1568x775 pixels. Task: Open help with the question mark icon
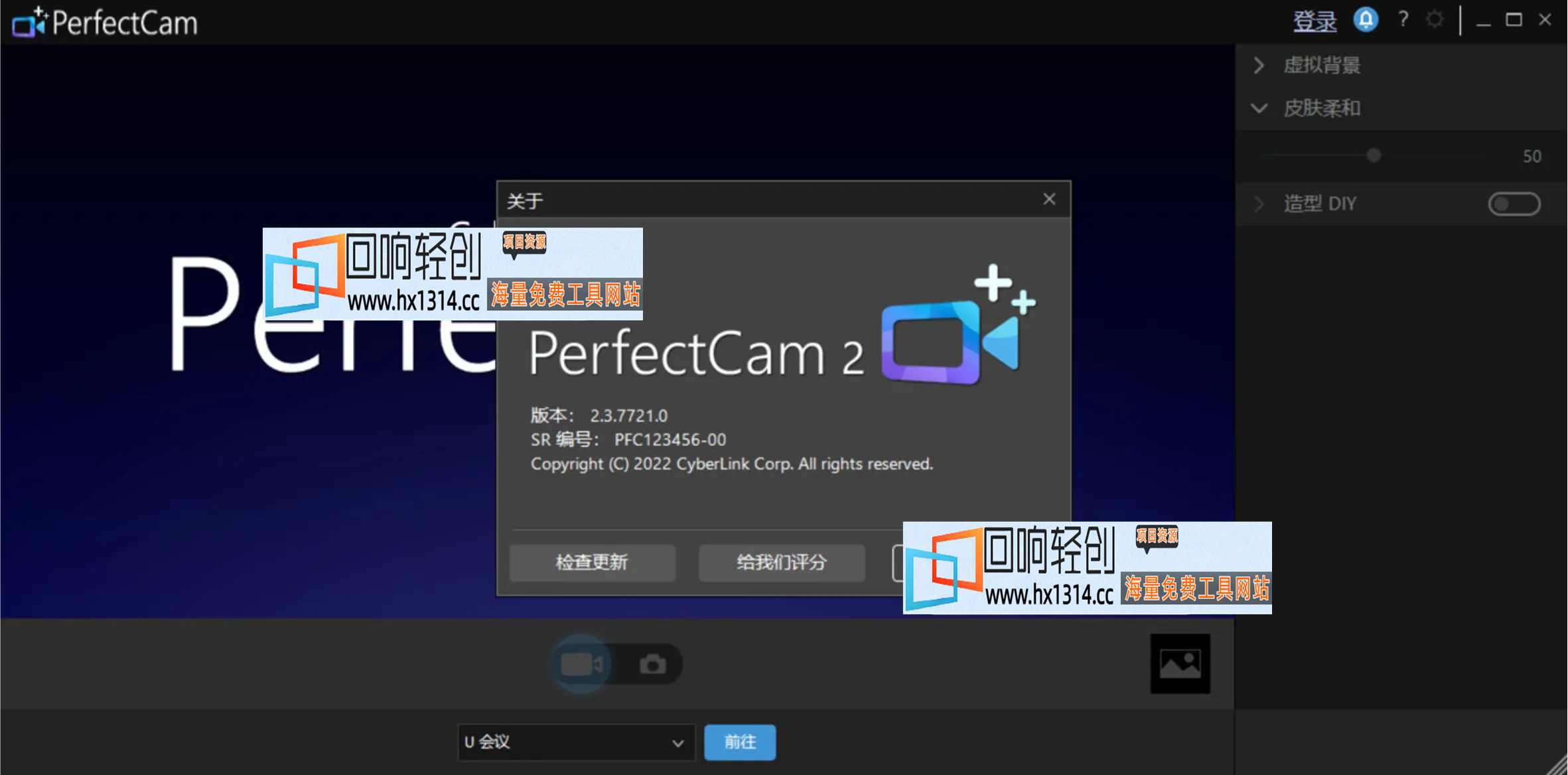(x=1403, y=20)
